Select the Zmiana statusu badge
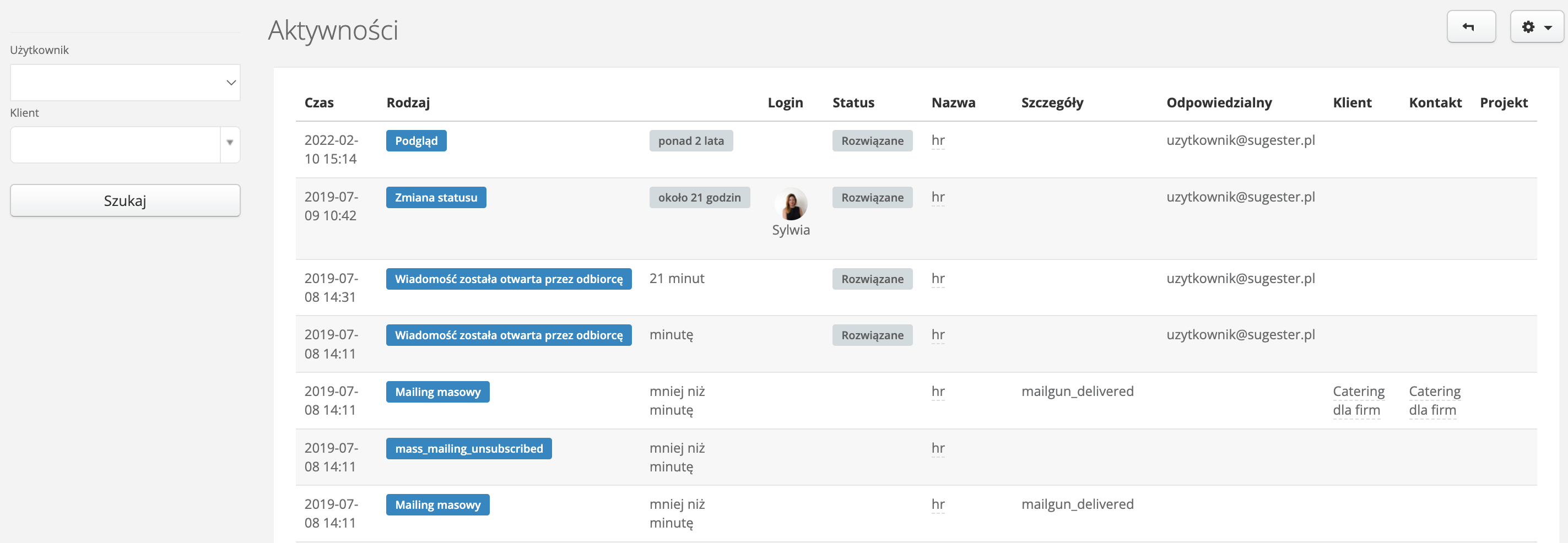 [x=436, y=198]
